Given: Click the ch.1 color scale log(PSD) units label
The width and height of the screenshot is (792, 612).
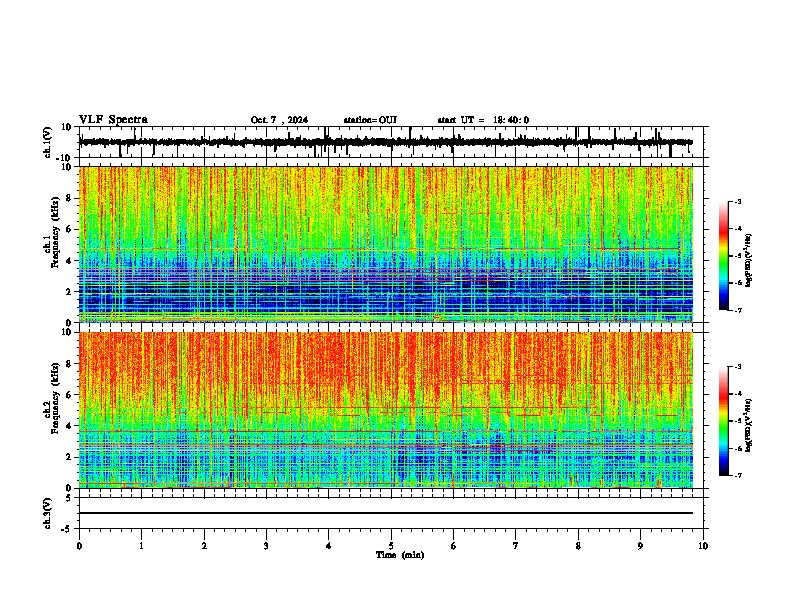Looking at the screenshot, I should (748, 261).
